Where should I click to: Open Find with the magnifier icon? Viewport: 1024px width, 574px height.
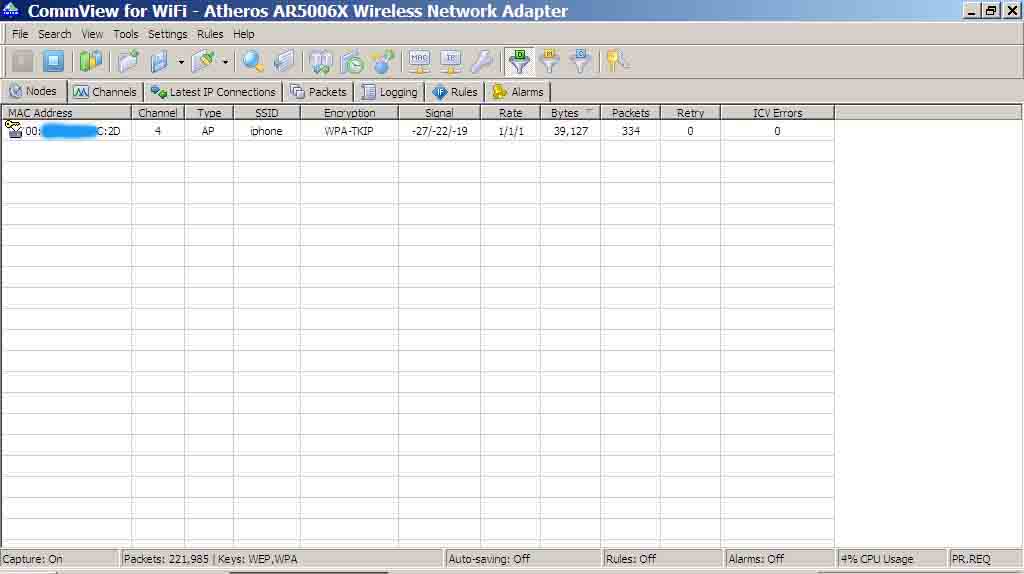pos(252,61)
